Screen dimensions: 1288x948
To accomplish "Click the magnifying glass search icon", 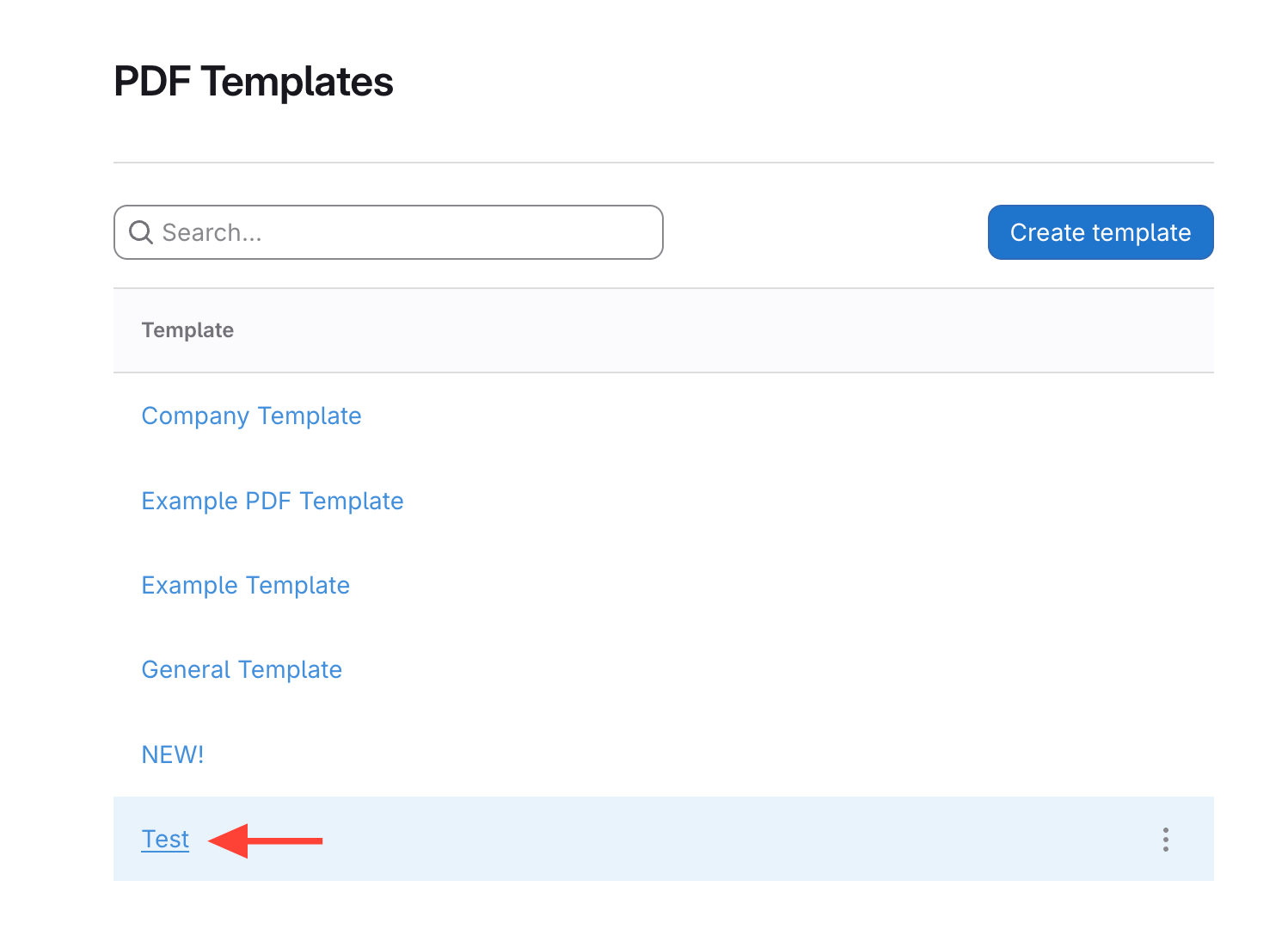I will pos(140,232).
